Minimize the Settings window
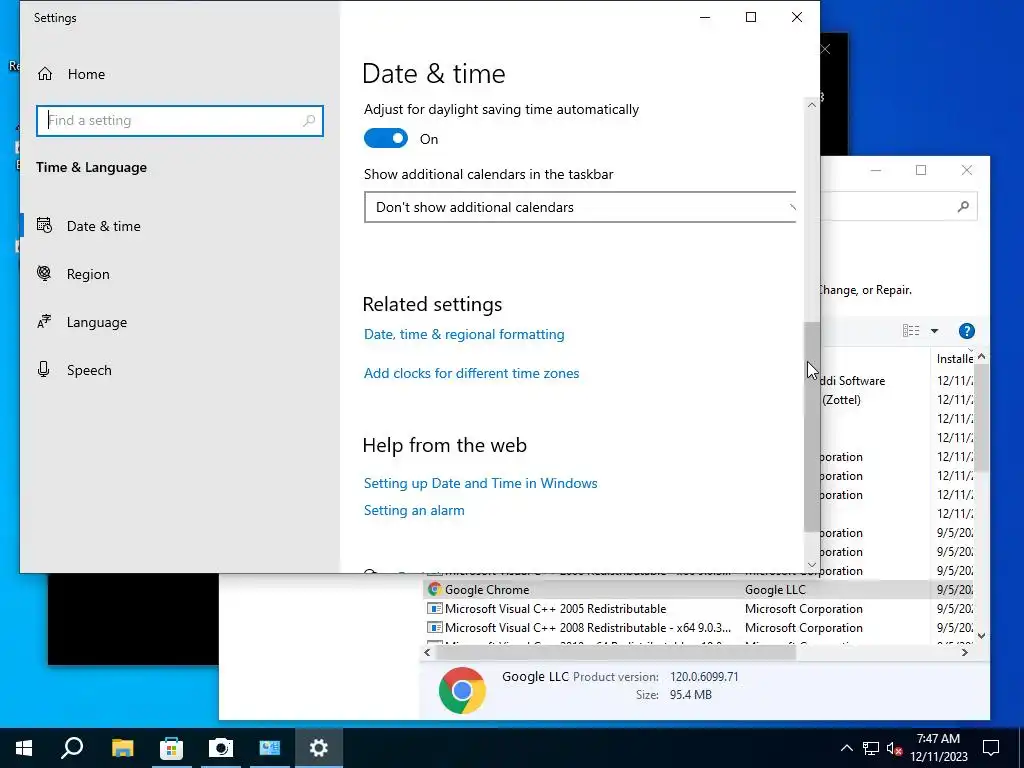The width and height of the screenshot is (1024, 768). pos(705,18)
